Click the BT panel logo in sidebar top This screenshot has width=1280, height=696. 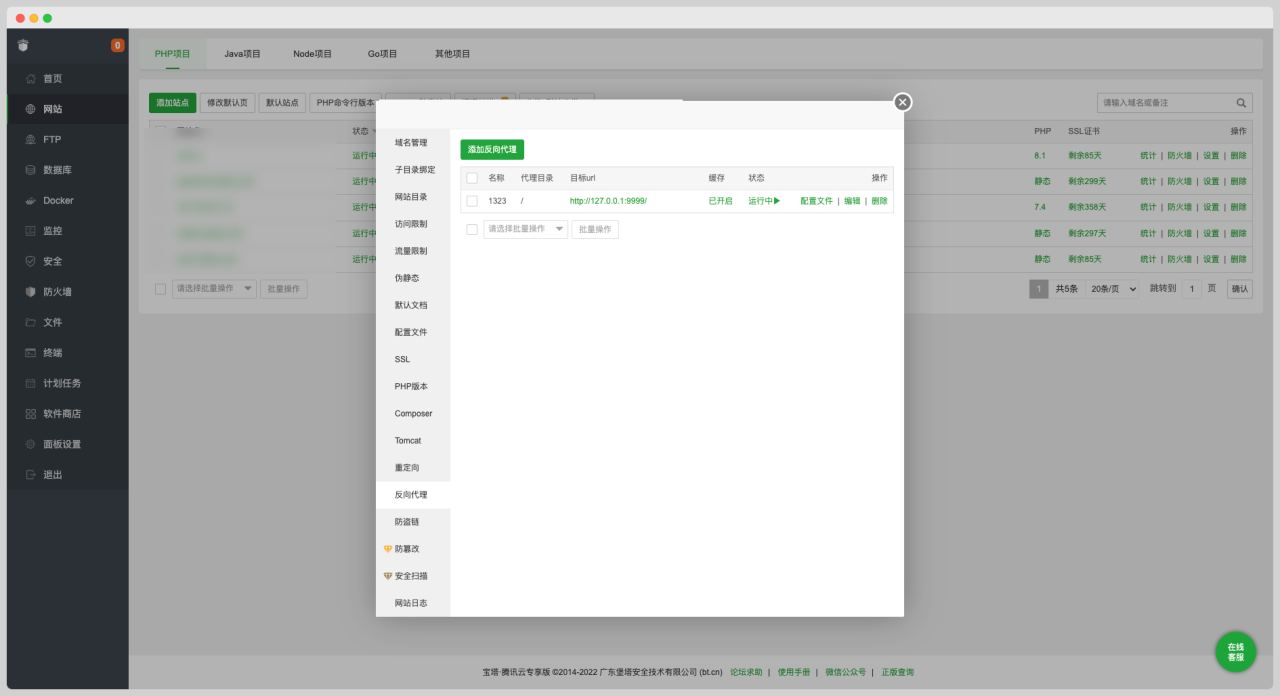click(x=23, y=45)
